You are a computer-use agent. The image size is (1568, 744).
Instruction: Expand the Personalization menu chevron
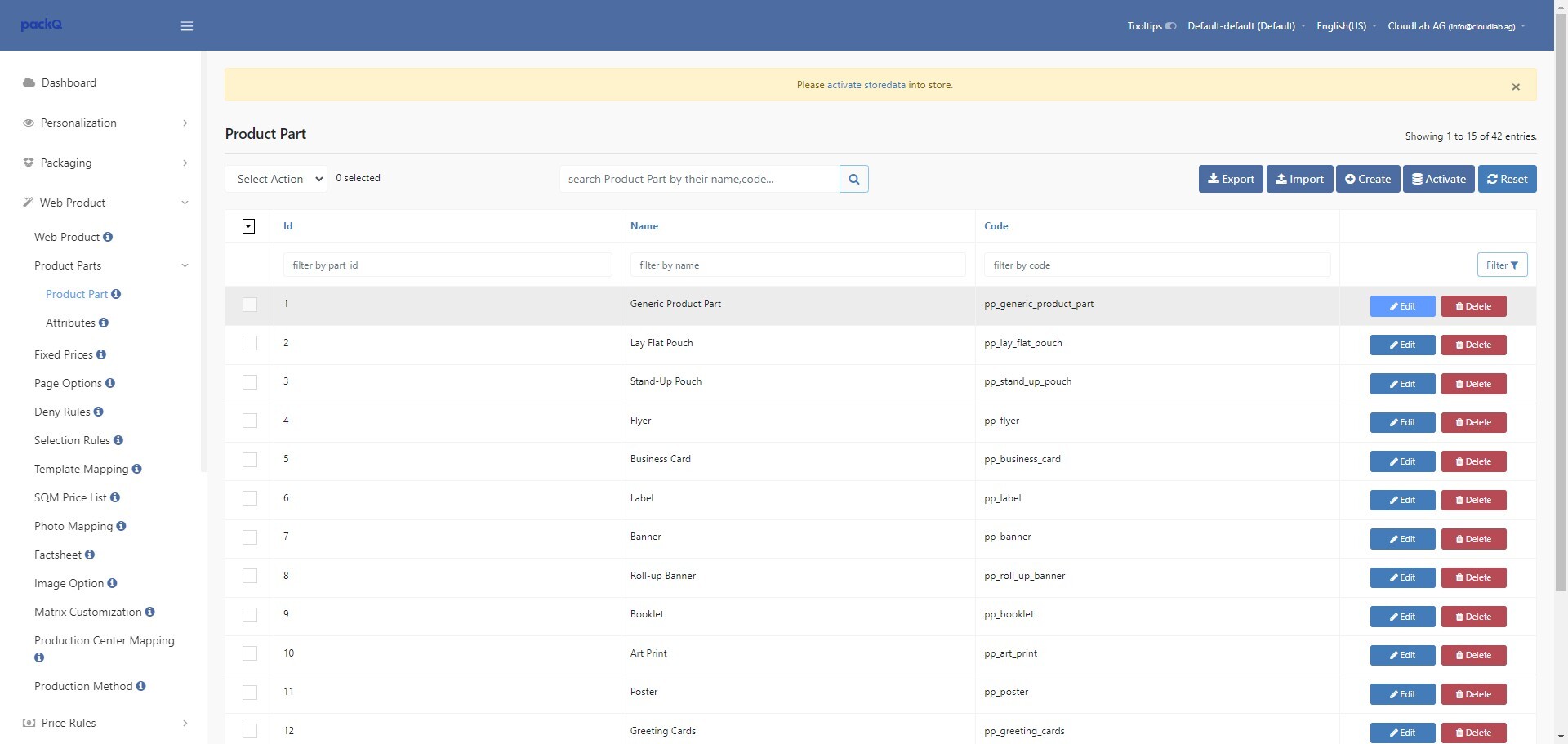(185, 123)
